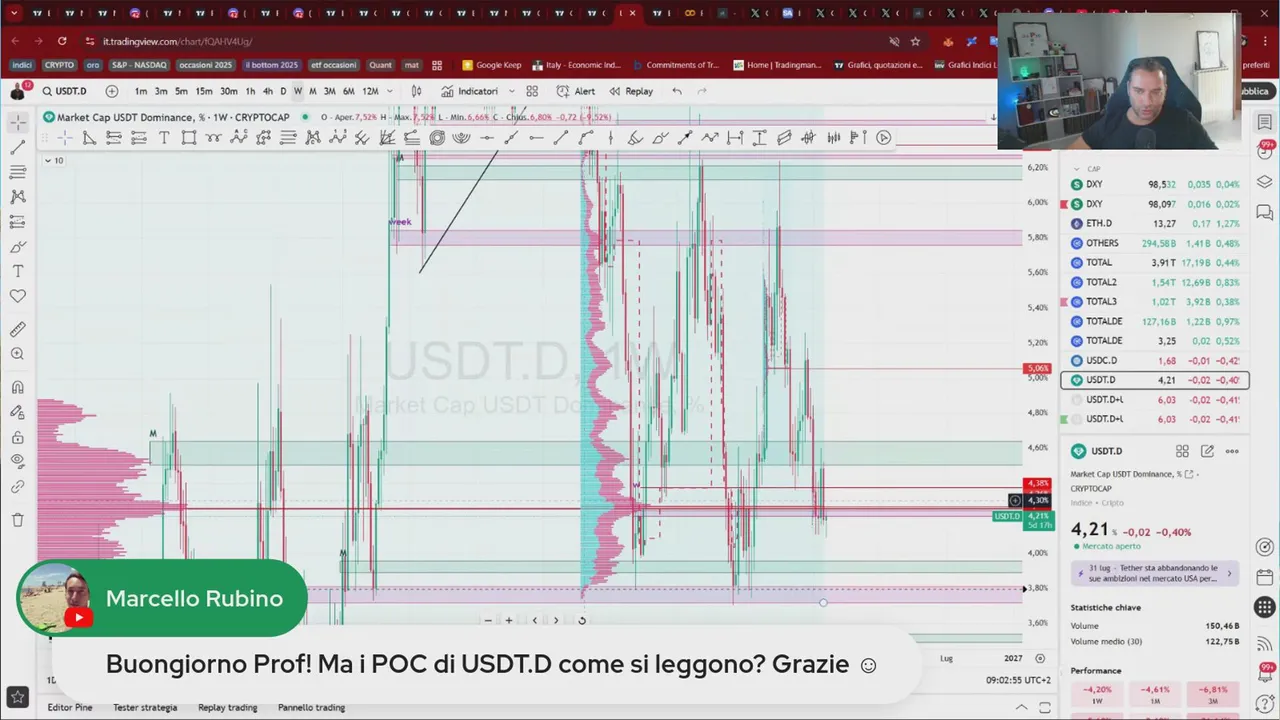Start bar Replay mode
The image size is (1280, 720).
tap(631, 91)
